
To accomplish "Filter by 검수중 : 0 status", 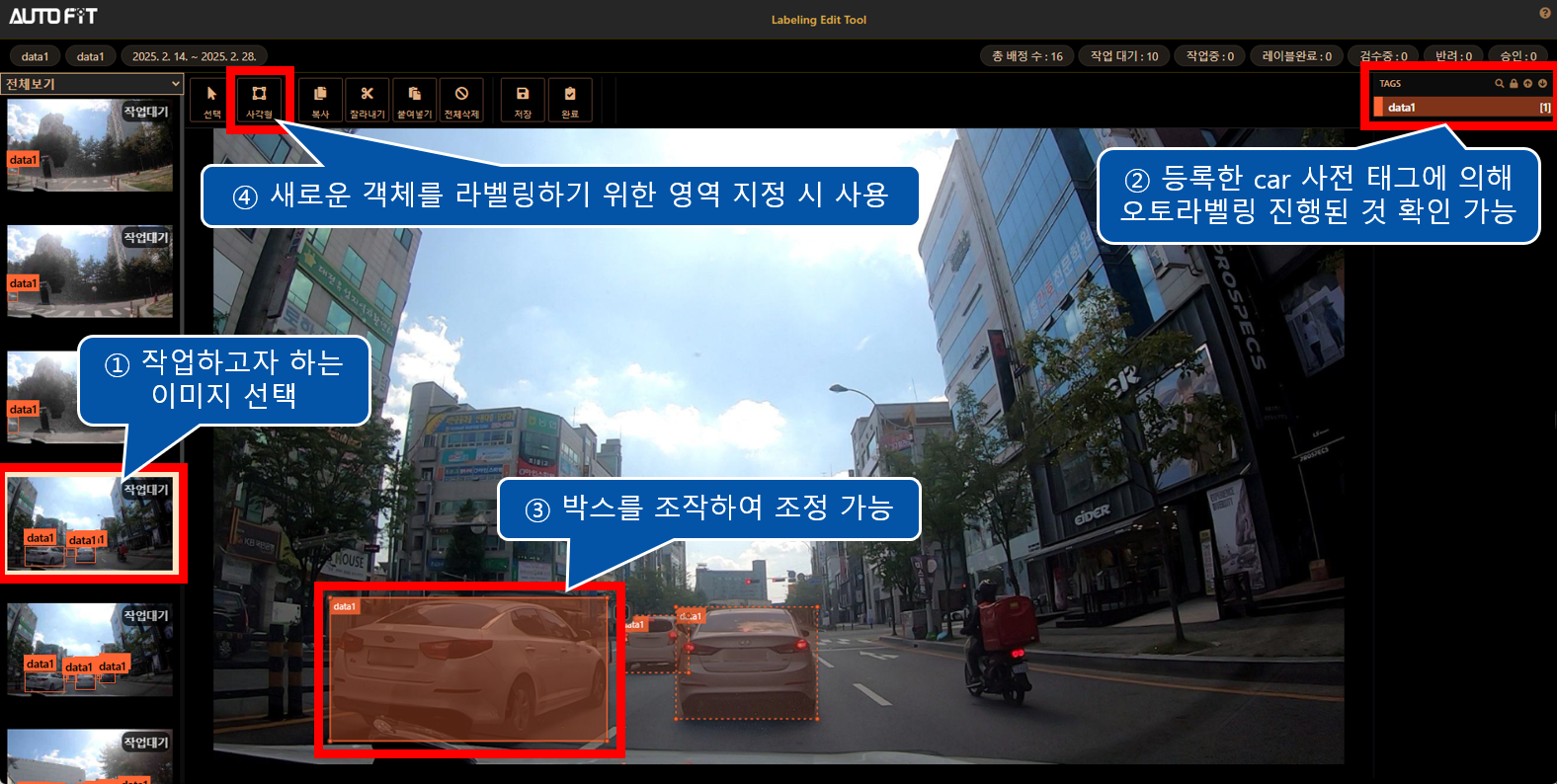I will tap(1383, 56).
